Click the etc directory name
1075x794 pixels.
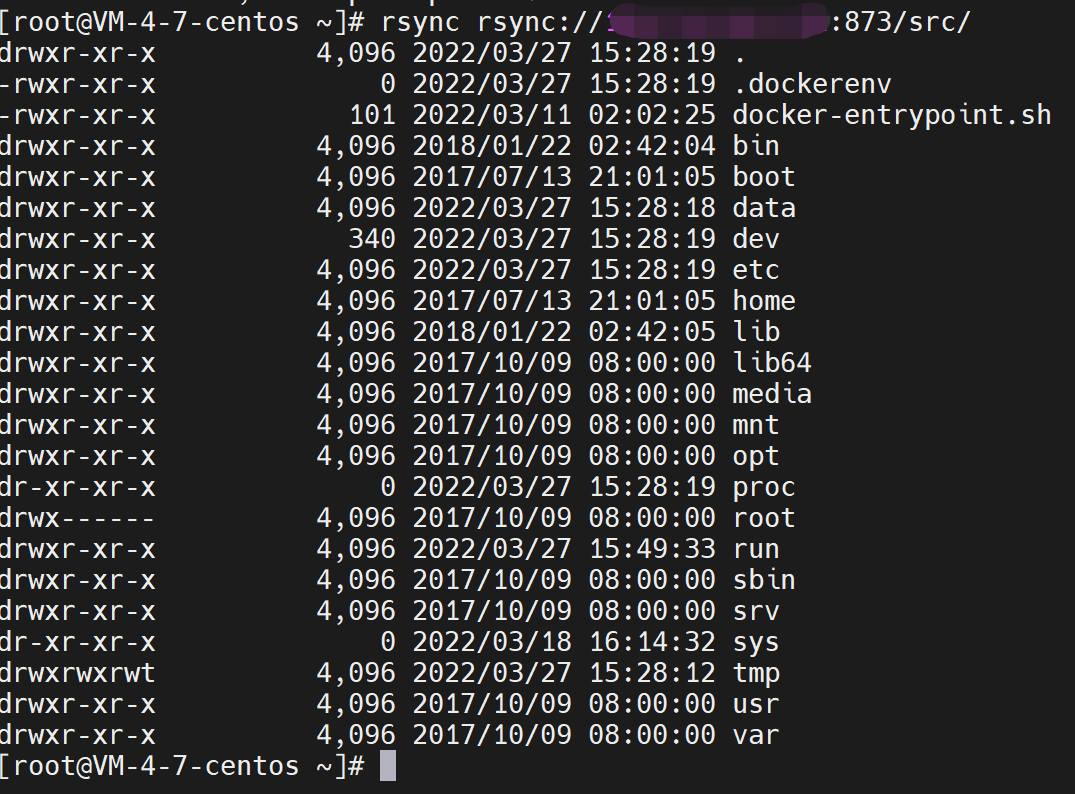[x=756, y=270]
